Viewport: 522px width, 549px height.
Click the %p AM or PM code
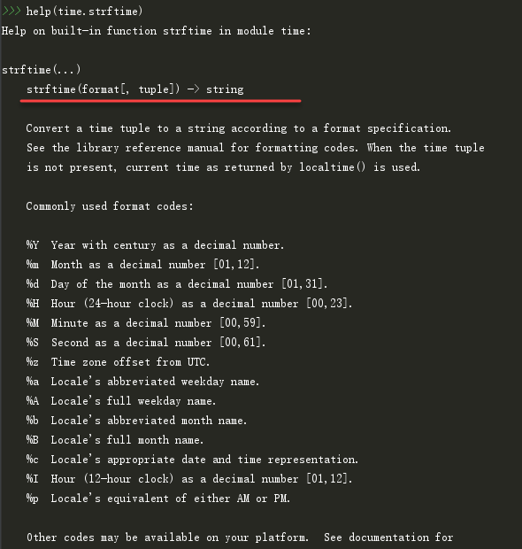(33, 498)
